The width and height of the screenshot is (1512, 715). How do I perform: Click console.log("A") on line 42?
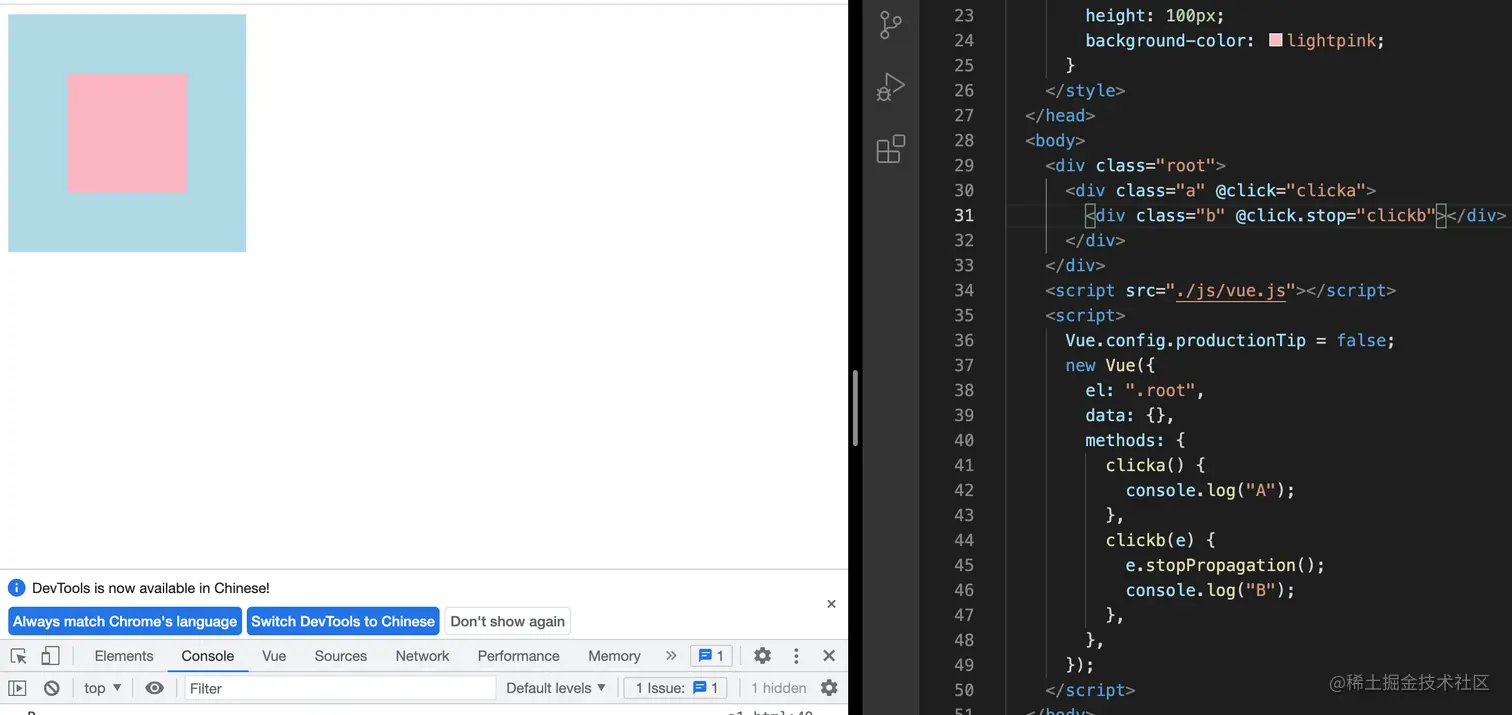(x=1210, y=490)
